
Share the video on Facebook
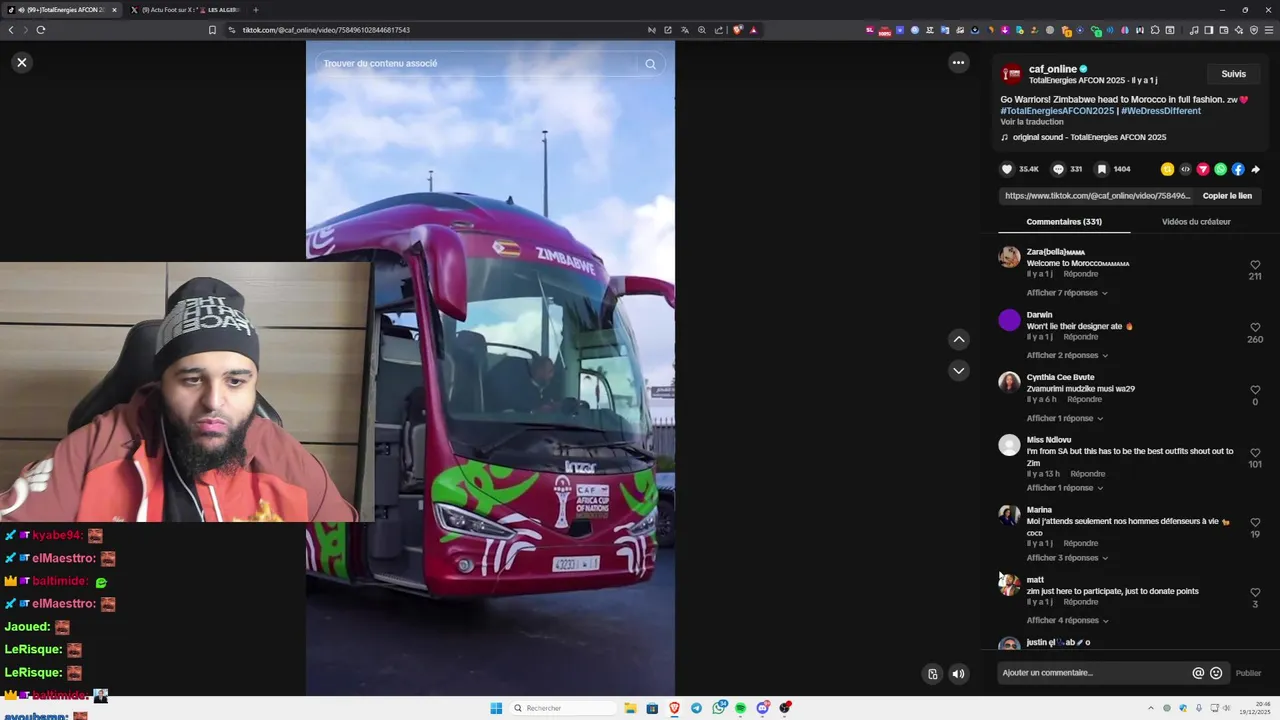1238,169
